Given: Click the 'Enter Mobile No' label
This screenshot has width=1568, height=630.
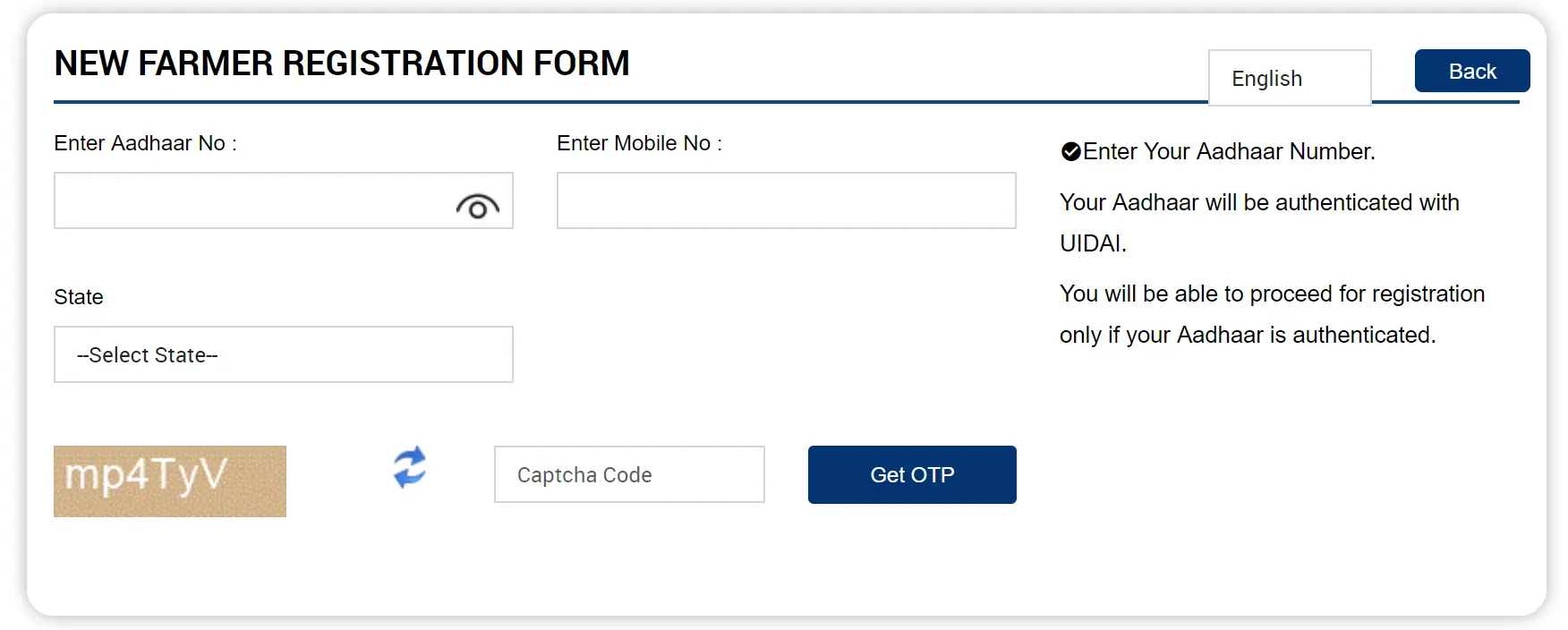Looking at the screenshot, I should [639, 143].
